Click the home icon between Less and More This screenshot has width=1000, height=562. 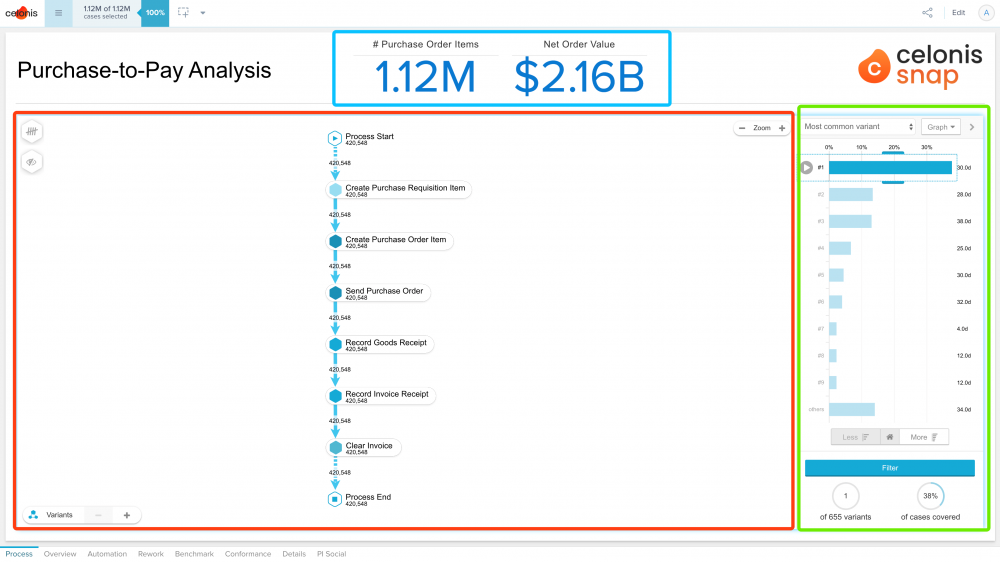pyautogui.click(x=889, y=437)
